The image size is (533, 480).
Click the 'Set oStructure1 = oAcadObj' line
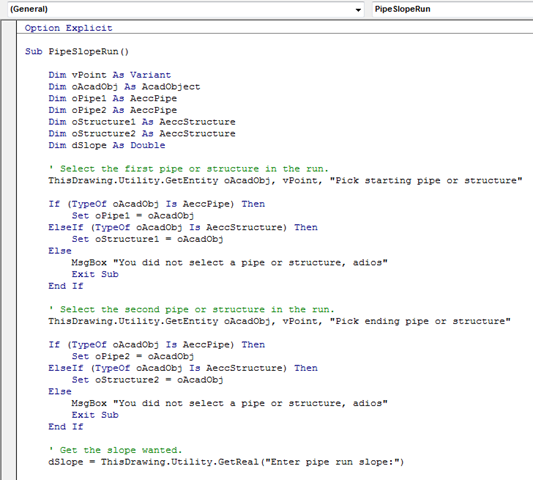[148, 239]
